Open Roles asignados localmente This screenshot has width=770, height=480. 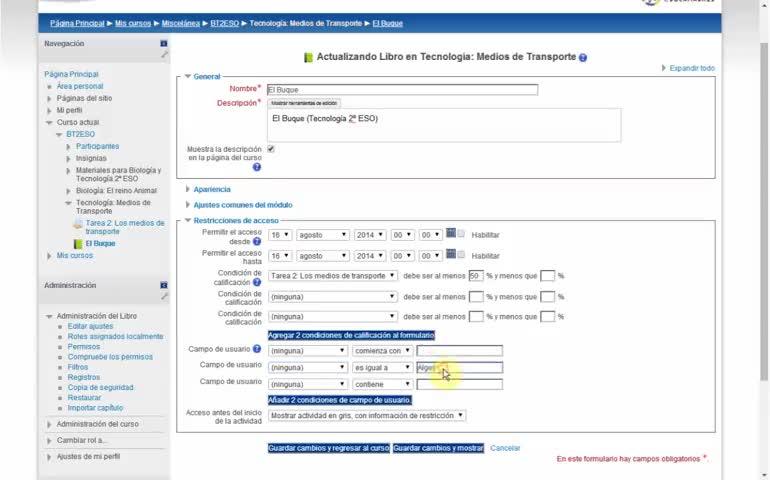tap(115, 337)
